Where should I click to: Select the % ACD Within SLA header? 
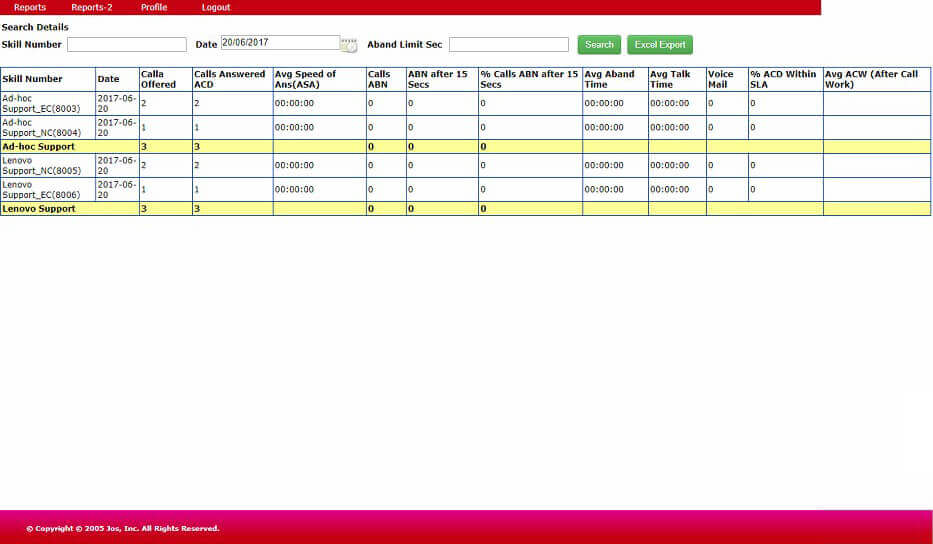[785, 79]
